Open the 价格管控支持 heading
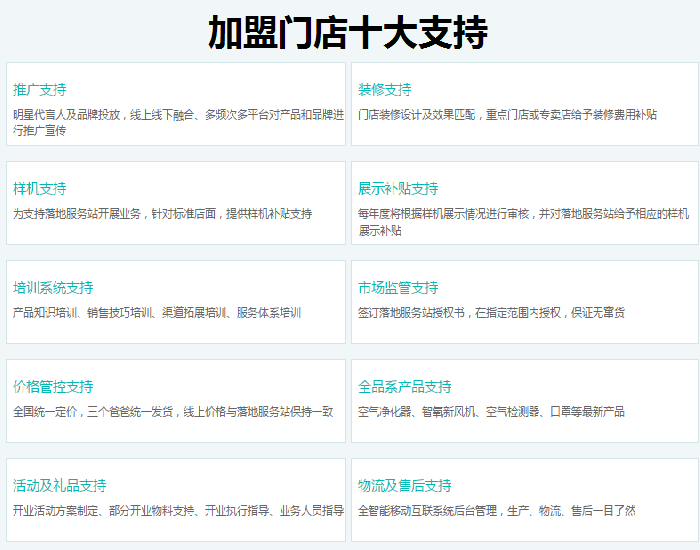 pyautogui.click(x=53, y=387)
